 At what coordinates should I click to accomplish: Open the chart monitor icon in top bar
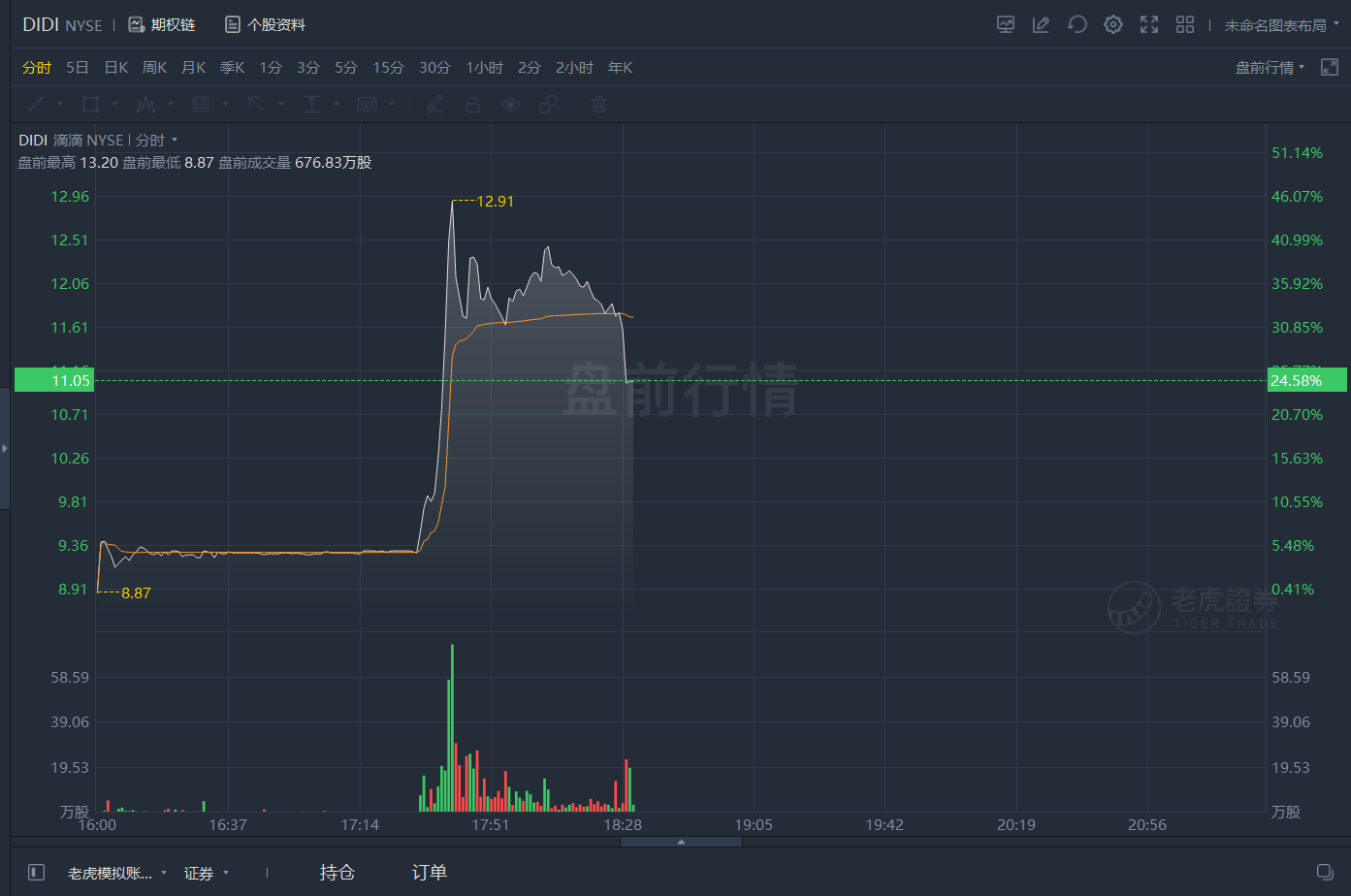[x=1006, y=25]
